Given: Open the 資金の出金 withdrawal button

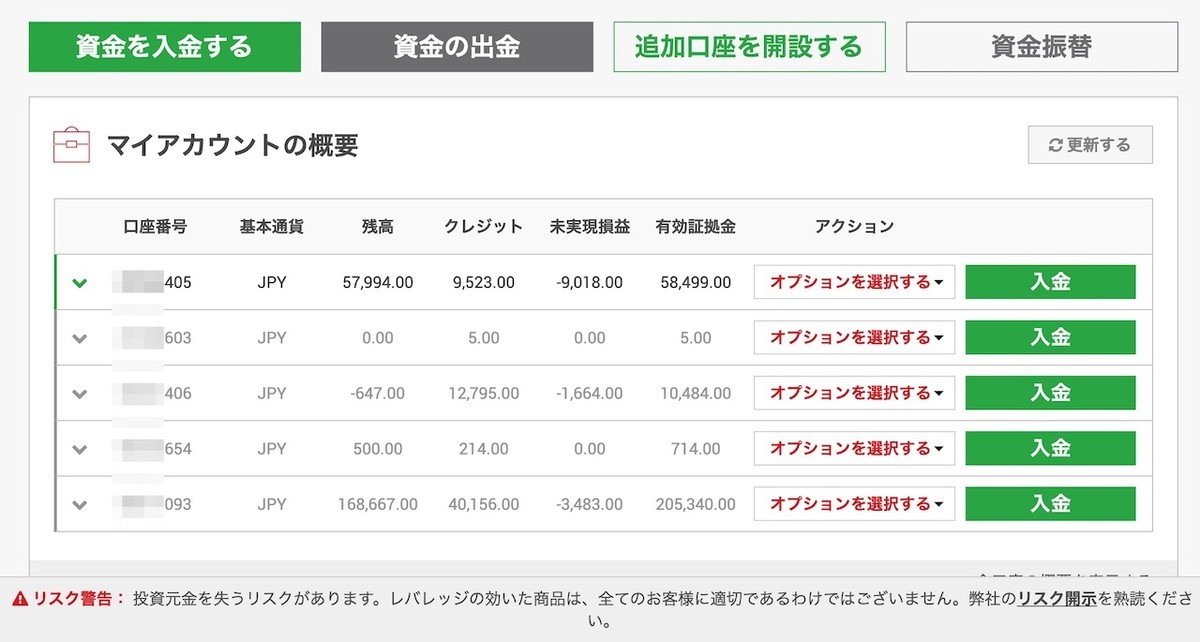Looking at the screenshot, I should [x=457, y=47].
